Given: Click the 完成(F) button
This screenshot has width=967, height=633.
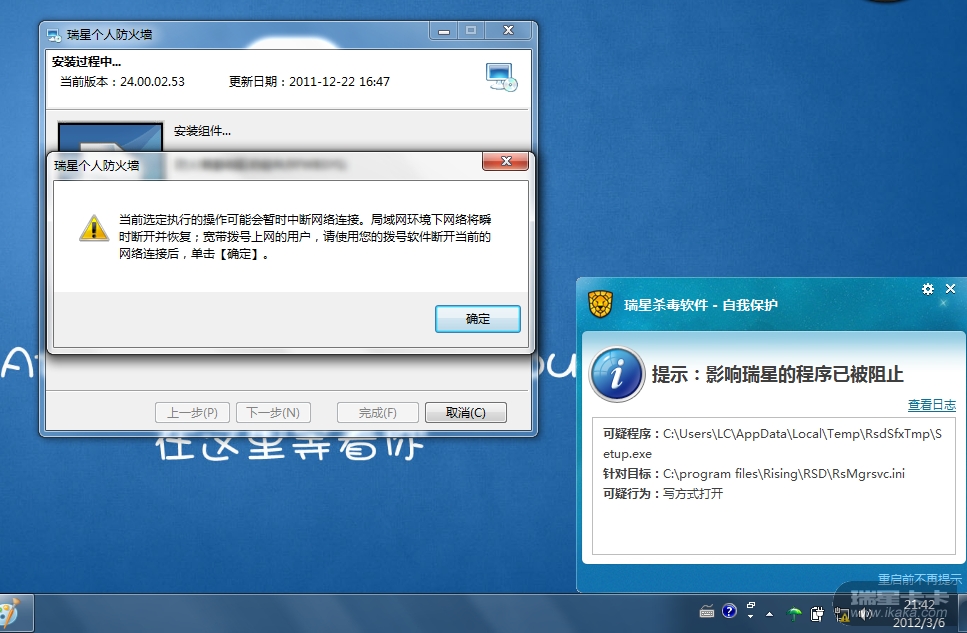Looking at the screenshot, I should 377,413.
